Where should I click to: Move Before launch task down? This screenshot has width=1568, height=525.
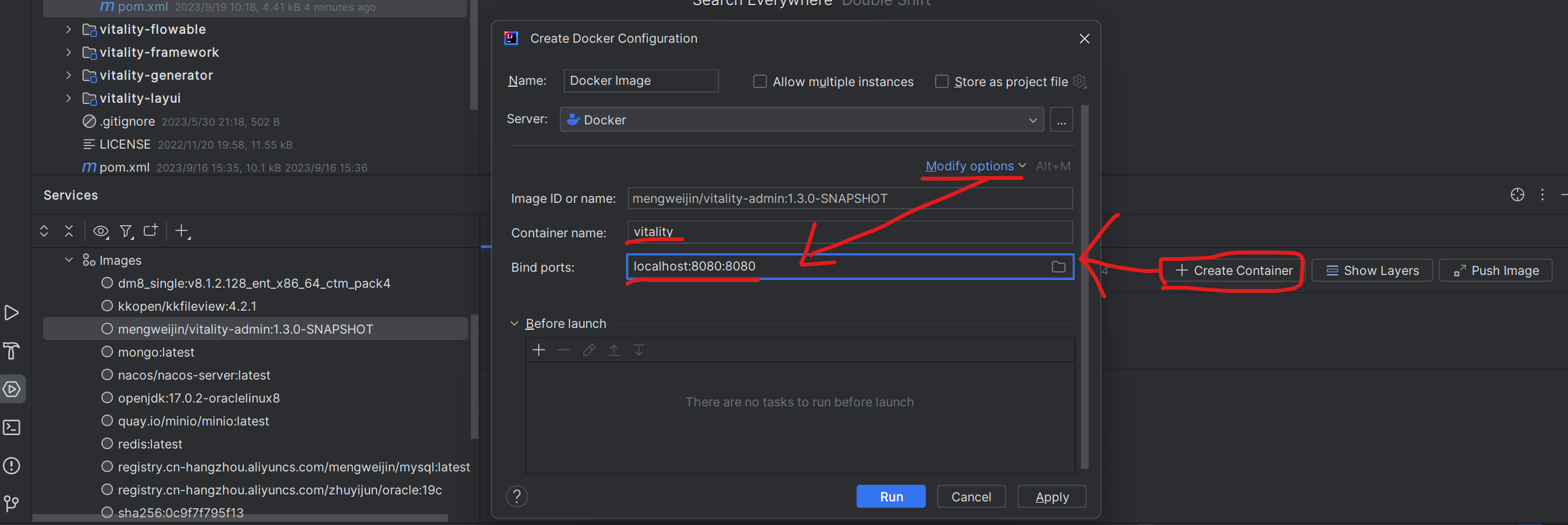coord(638,350)
